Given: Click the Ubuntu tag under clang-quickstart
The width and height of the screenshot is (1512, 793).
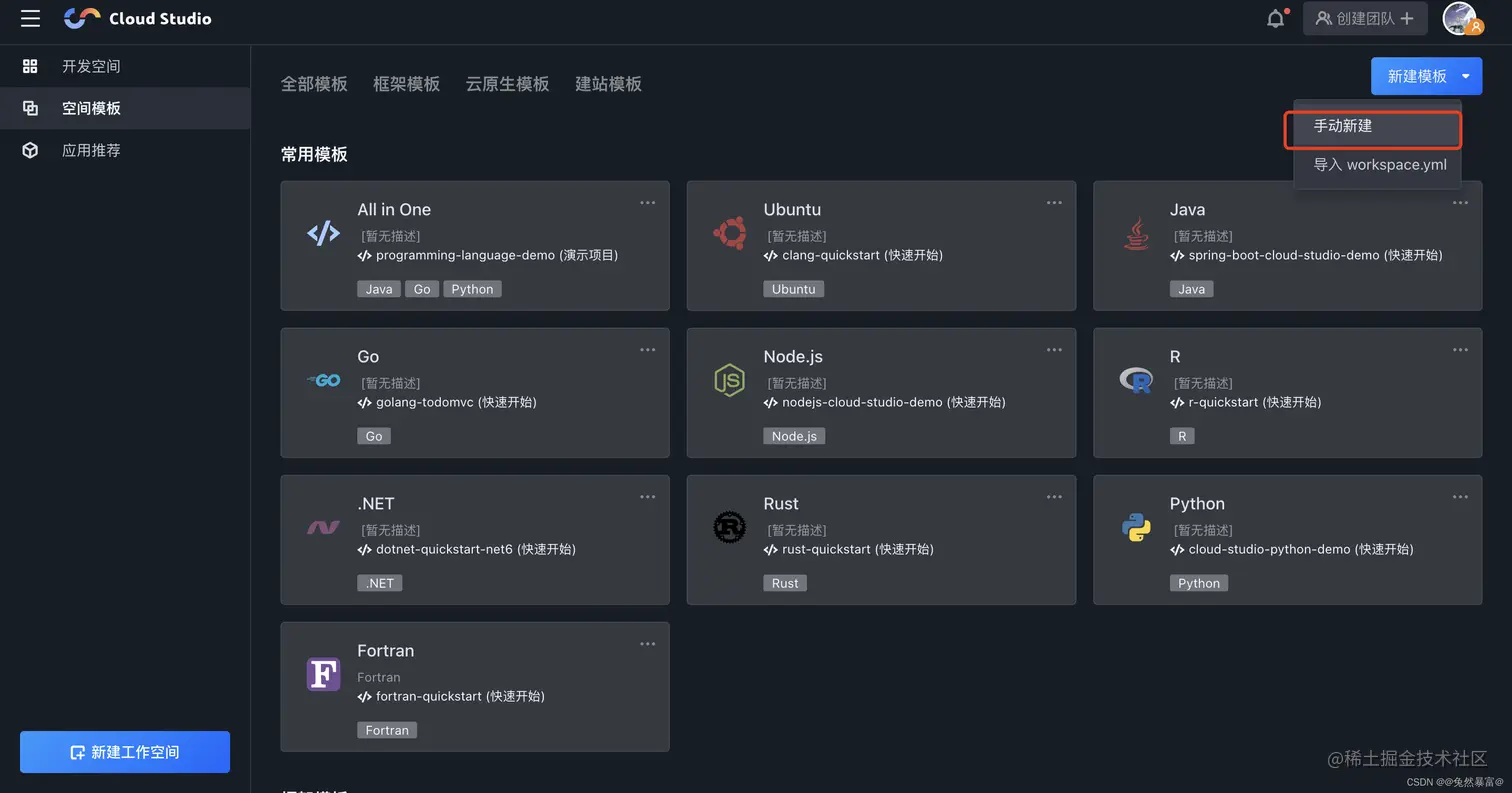Looking at the screenshot, I should [793, 289].
